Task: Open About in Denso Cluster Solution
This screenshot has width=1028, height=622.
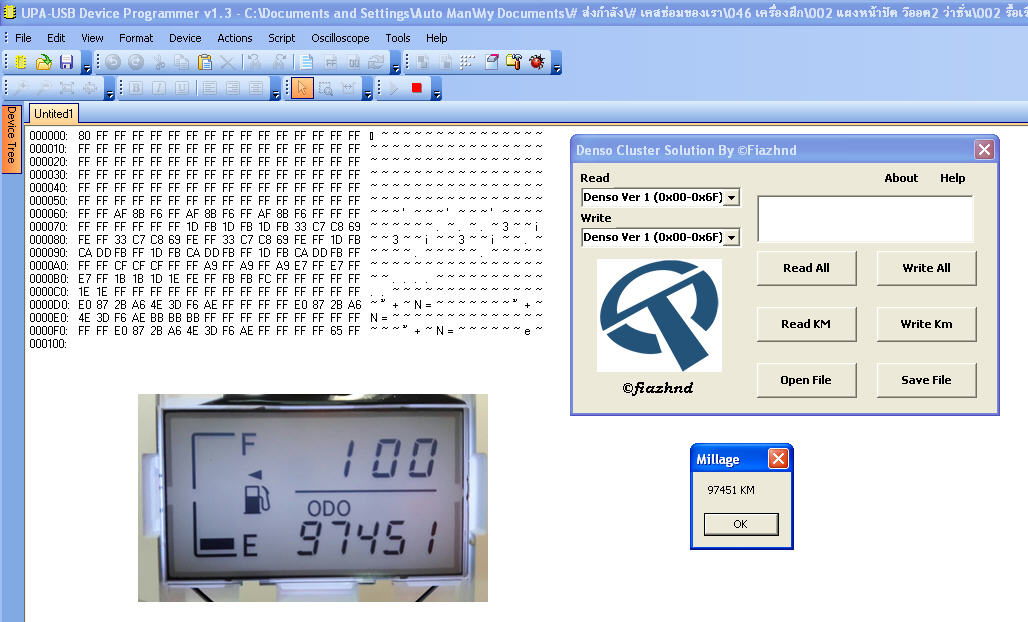Action: click(901, 178)
